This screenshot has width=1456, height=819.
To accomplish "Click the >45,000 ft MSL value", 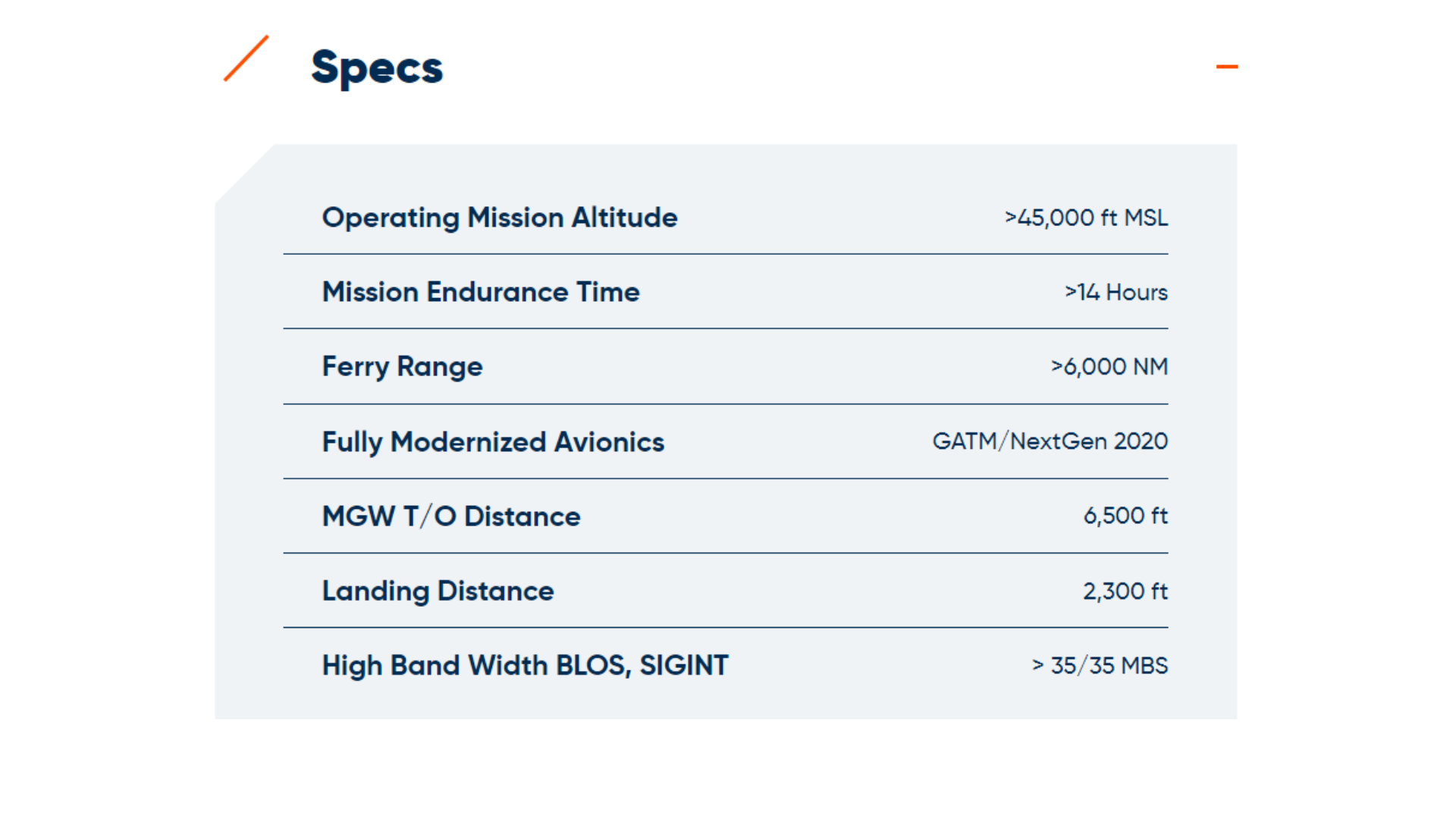I will point(1086,218).
